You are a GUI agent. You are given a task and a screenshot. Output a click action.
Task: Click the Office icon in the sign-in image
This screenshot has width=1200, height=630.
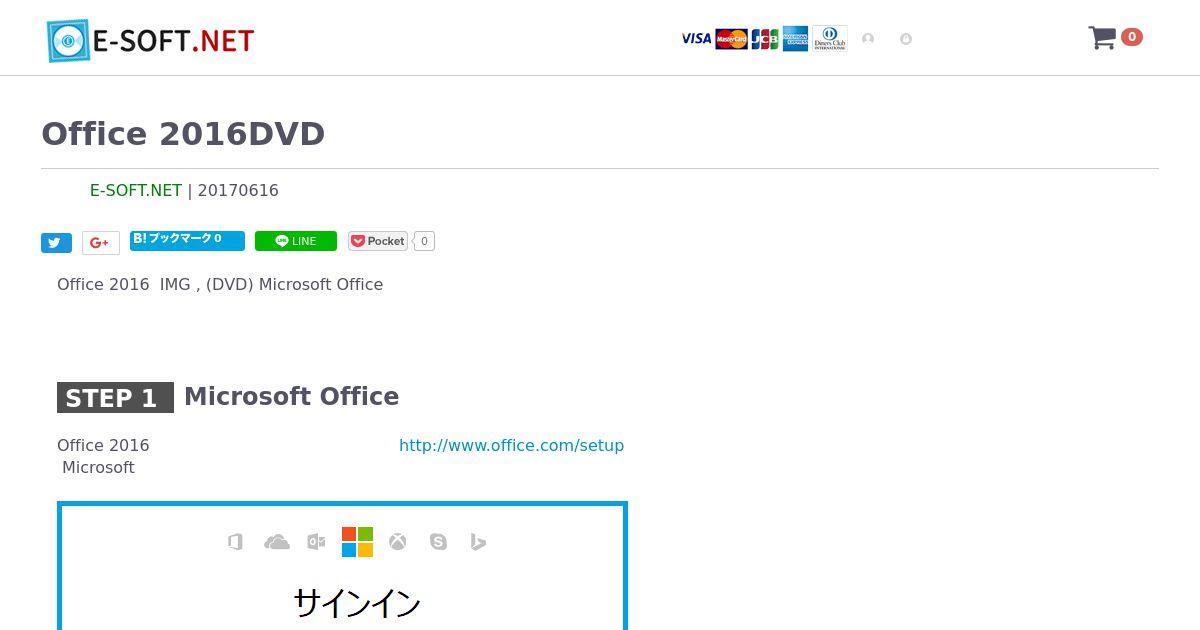point(235,542)
